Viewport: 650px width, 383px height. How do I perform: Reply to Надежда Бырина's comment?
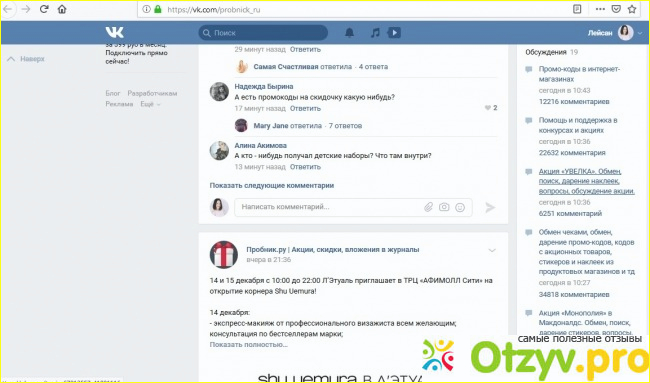pyautogui.click(x=305, y=108)
